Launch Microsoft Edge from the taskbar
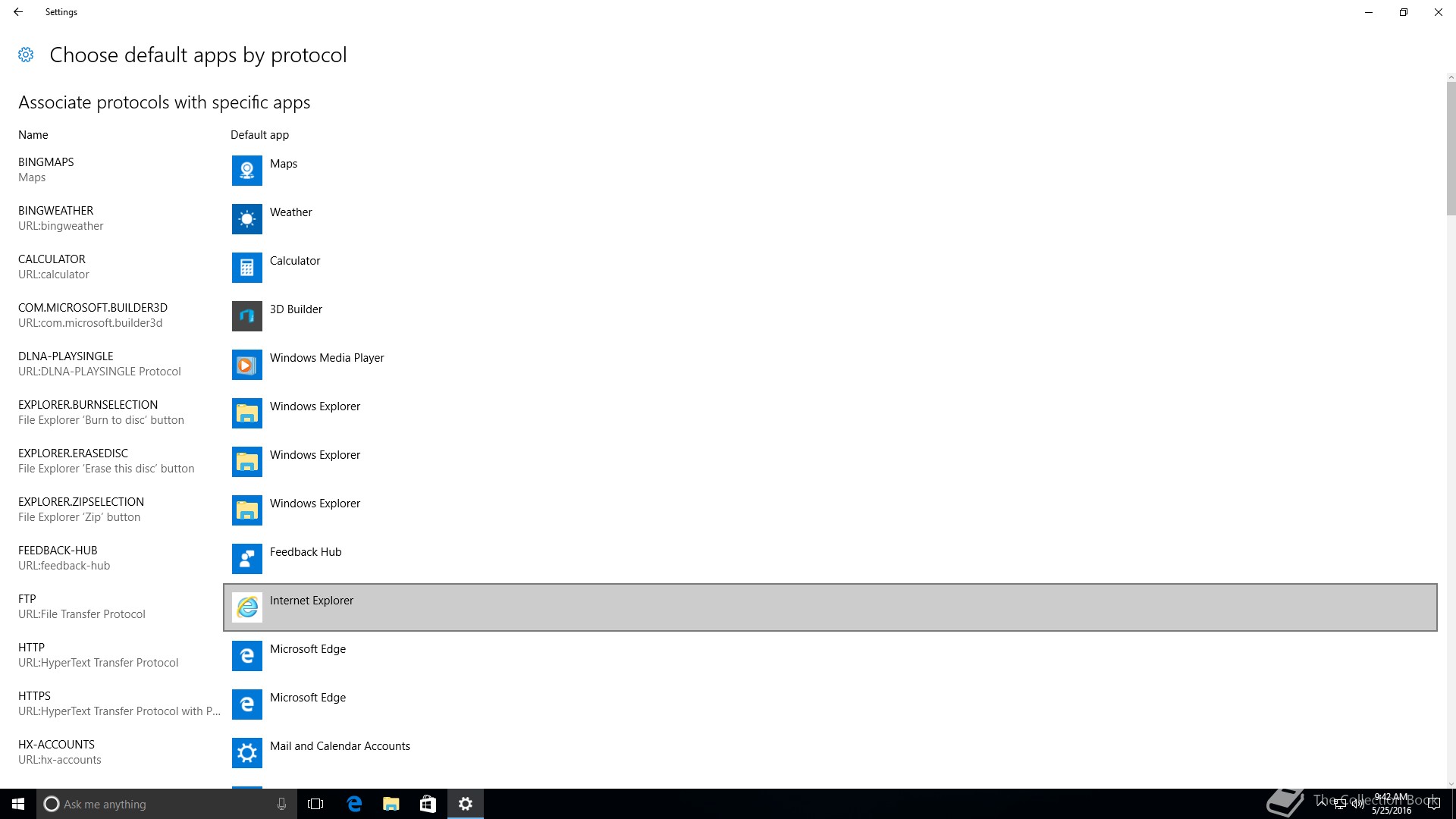 pyautogui.click(x=354, y=804)
